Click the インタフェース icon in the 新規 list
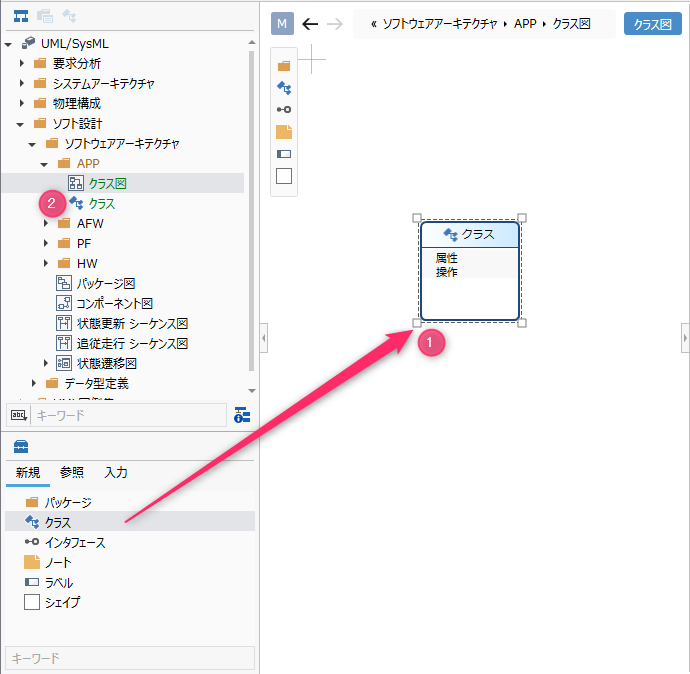 pyautogui.click(x=32, y=542)
